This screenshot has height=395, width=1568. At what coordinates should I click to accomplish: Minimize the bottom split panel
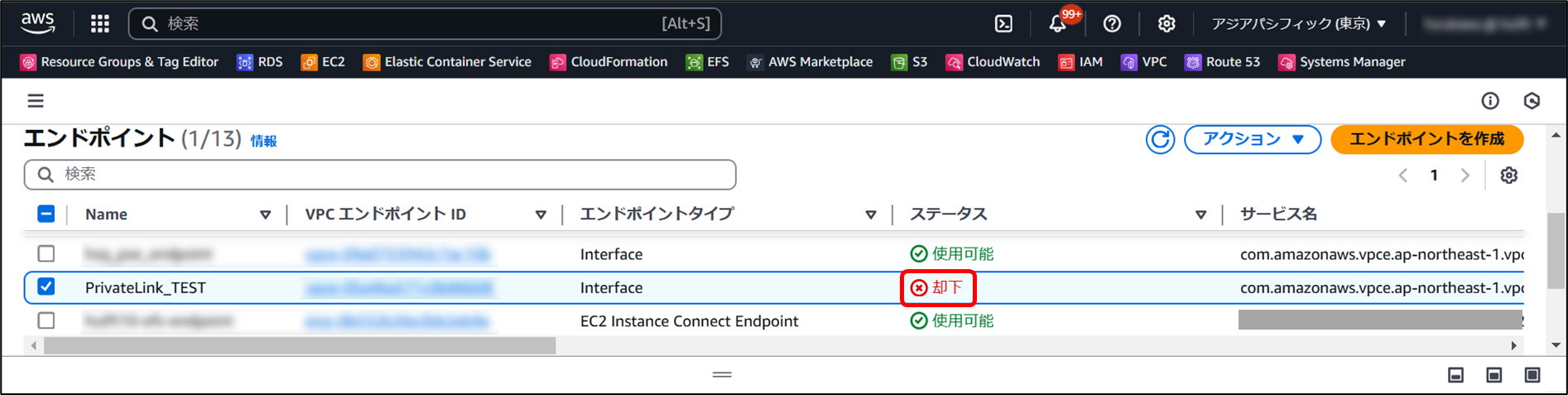[1456, 375]
